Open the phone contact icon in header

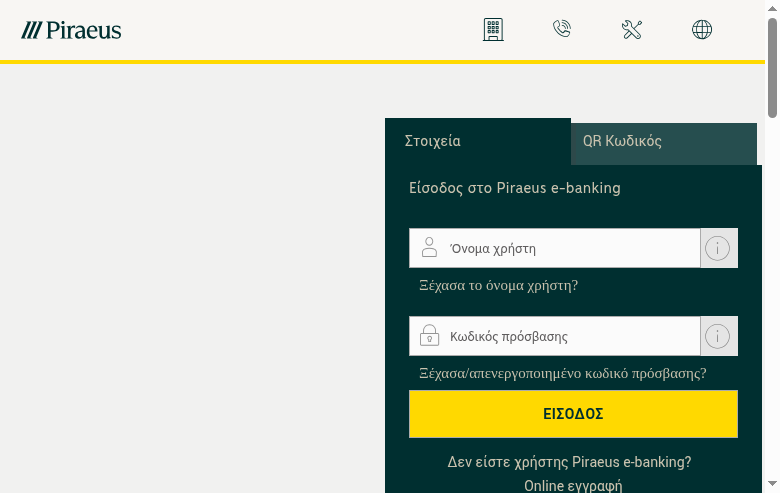click(562, 29)
